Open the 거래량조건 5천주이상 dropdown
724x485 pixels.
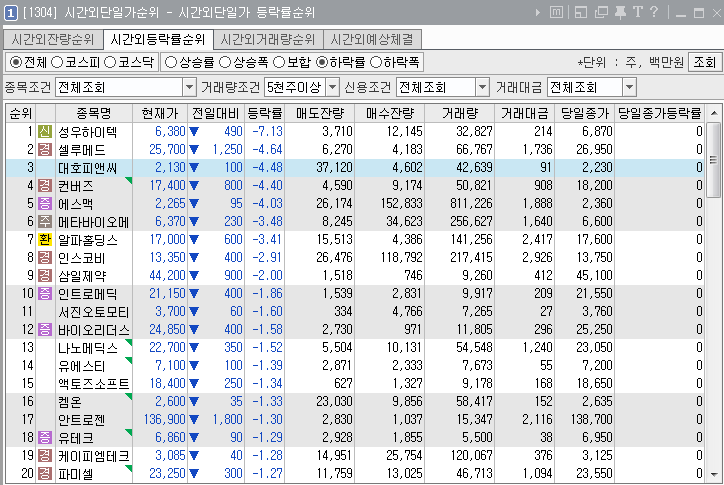click(332, 87)
